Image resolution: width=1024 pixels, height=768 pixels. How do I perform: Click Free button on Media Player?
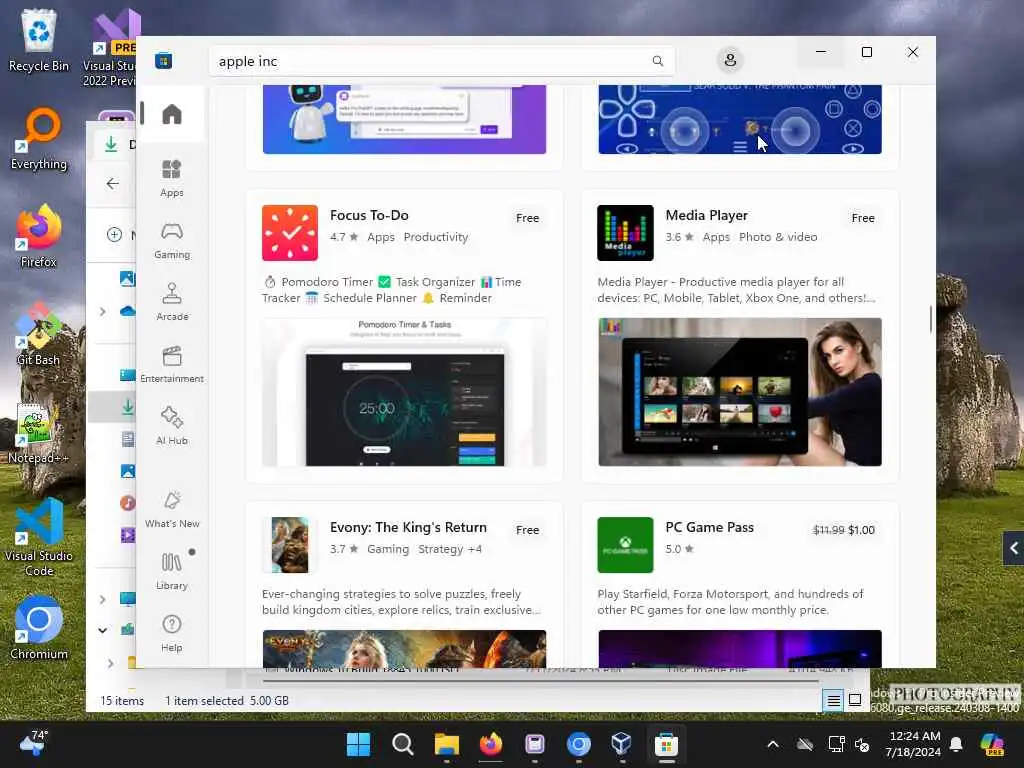point(863,218)
